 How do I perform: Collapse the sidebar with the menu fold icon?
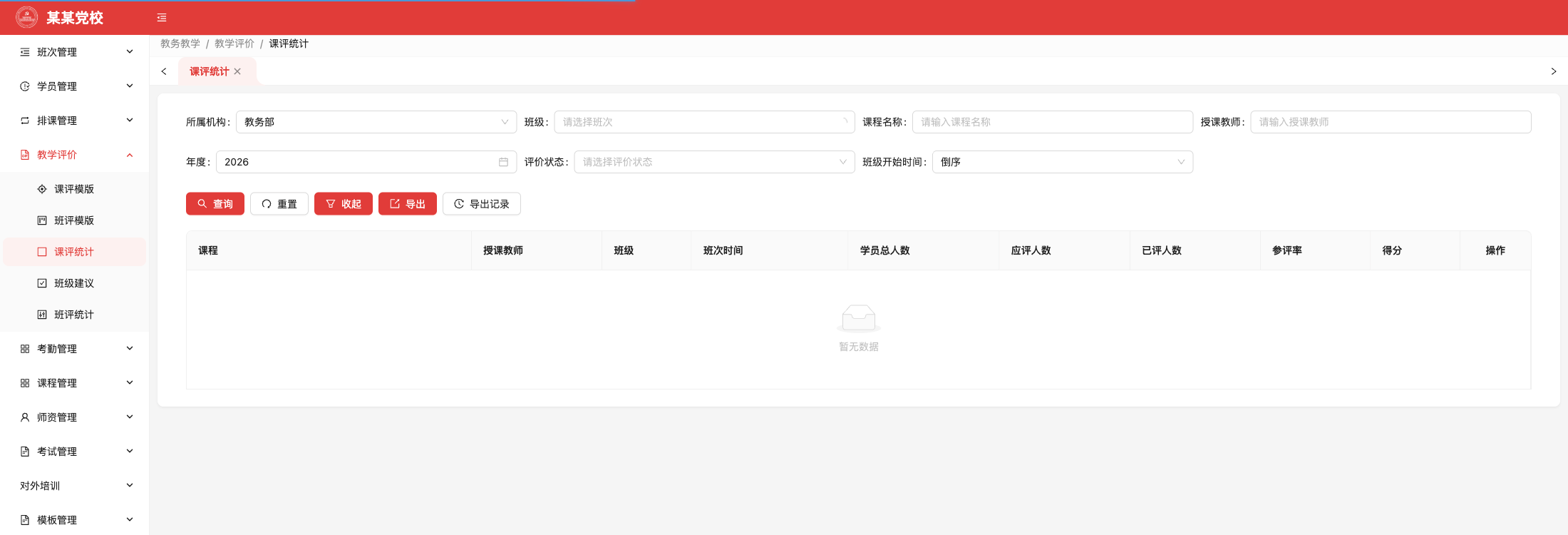162,18
